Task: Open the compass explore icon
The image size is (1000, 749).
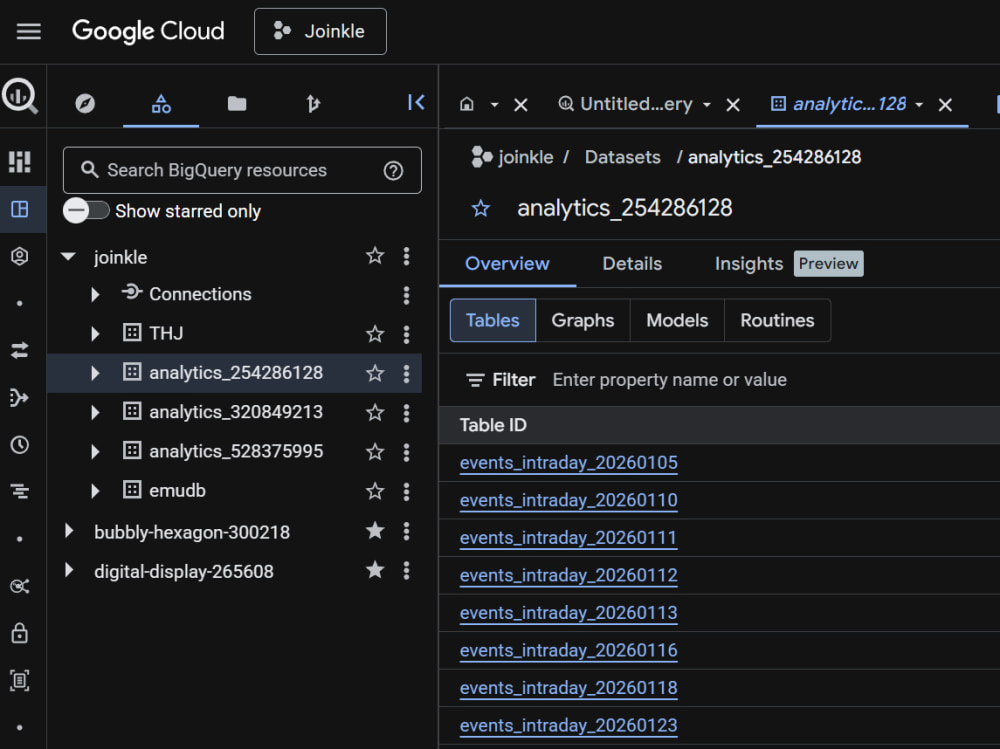Action: 85,103
